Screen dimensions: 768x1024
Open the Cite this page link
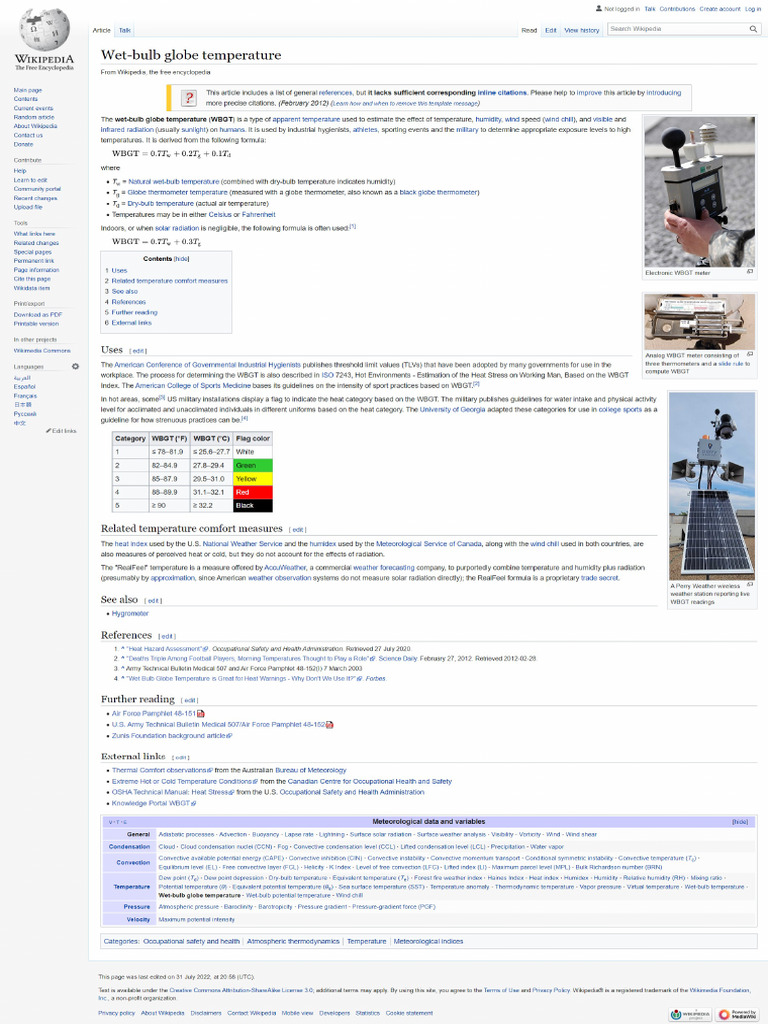(32, 279)
